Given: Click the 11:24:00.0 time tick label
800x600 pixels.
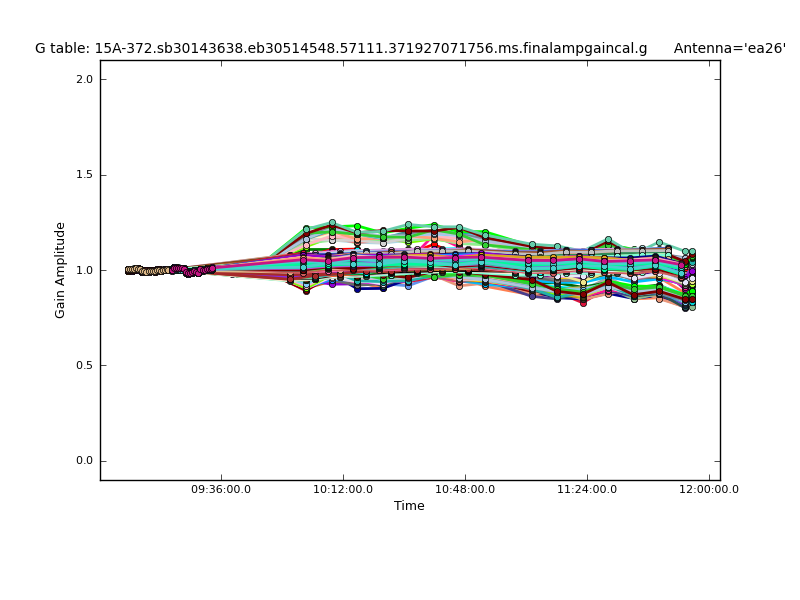Looking at the screenshot, I should coord(587,490).
